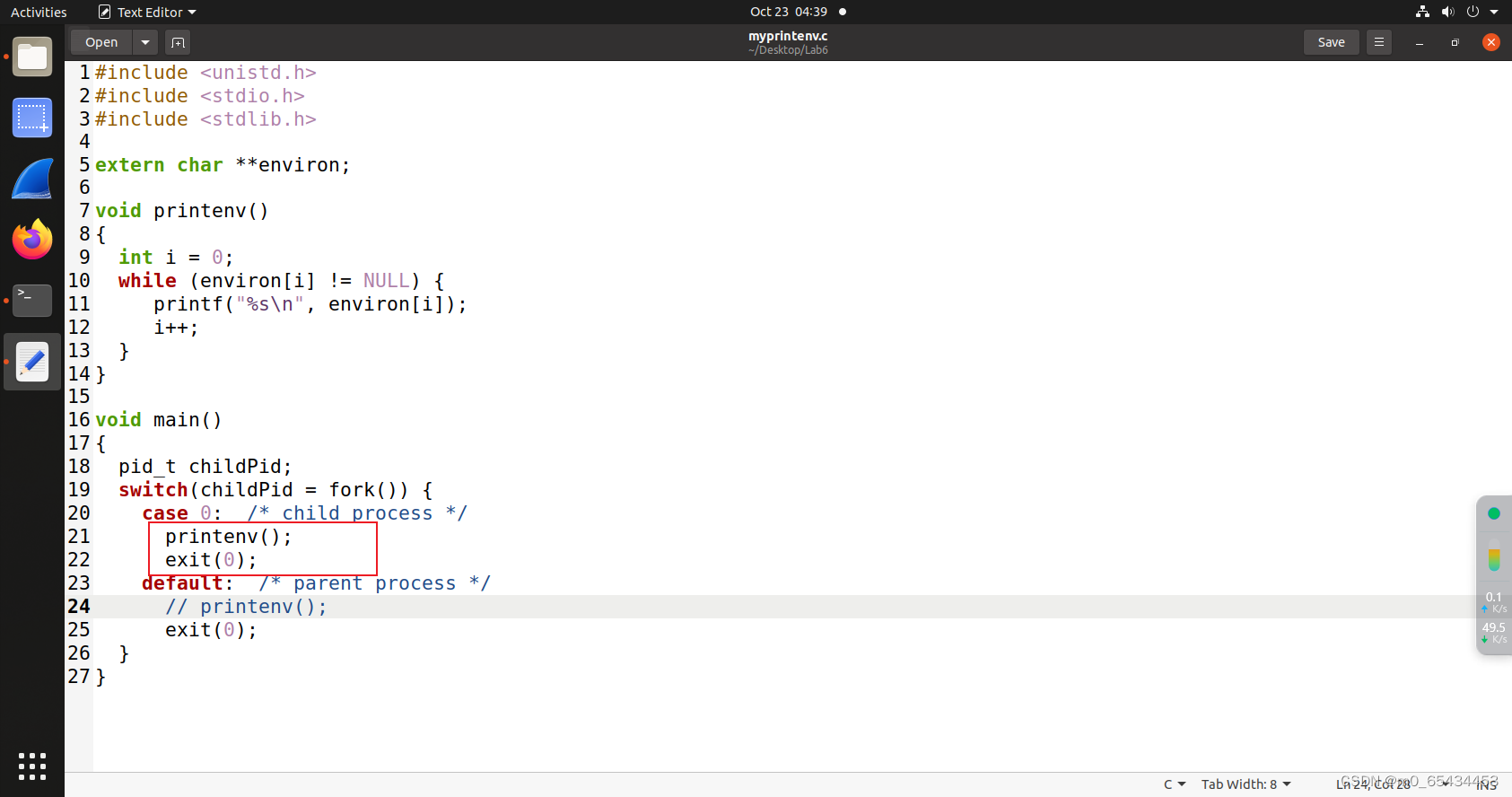
Task: Click the 'default:' parent process line
Action: click(x=316, y=583)
